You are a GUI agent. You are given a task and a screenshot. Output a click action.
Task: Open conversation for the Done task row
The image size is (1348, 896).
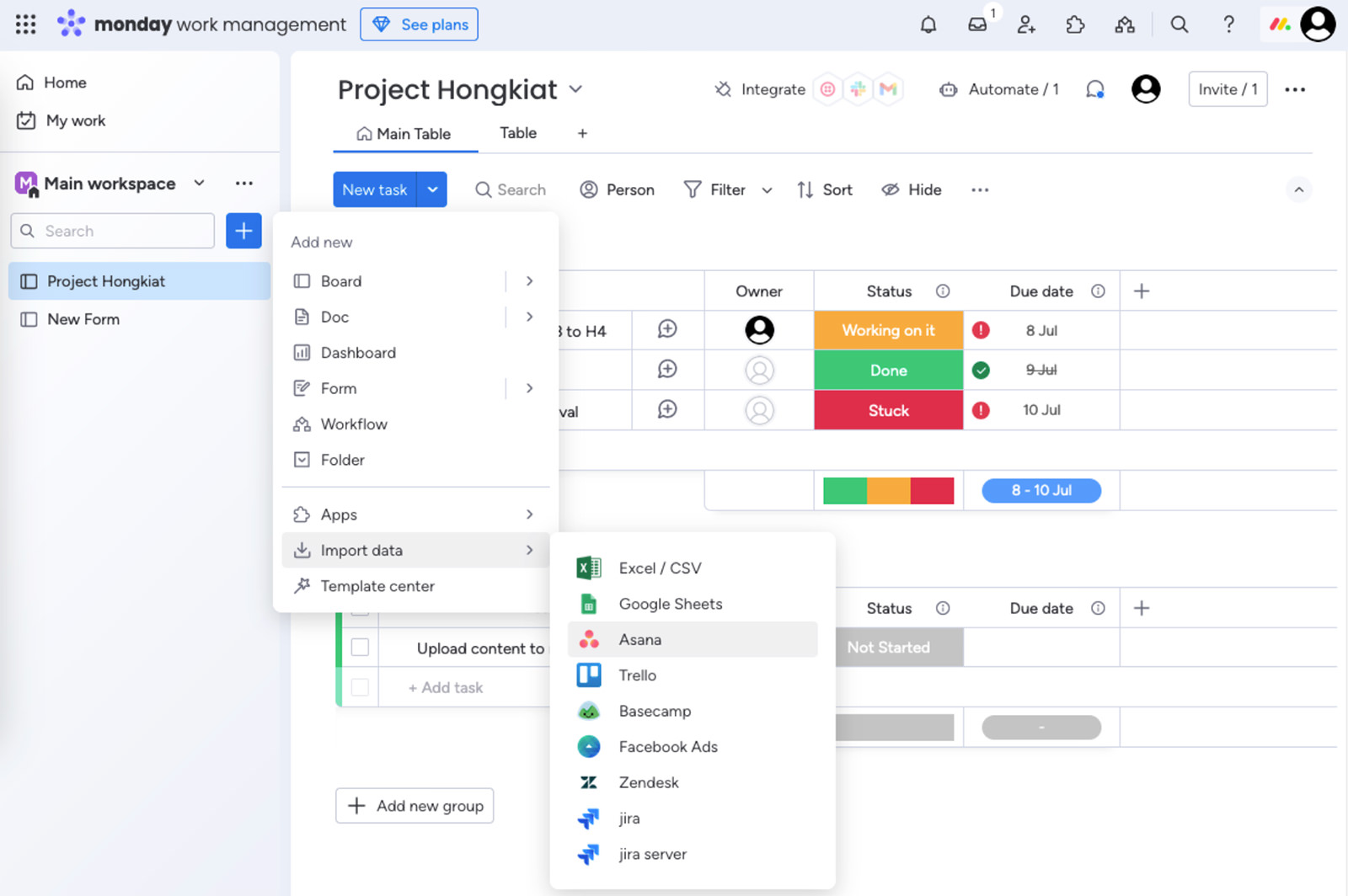pyautogui.click(x=667, y=369)
